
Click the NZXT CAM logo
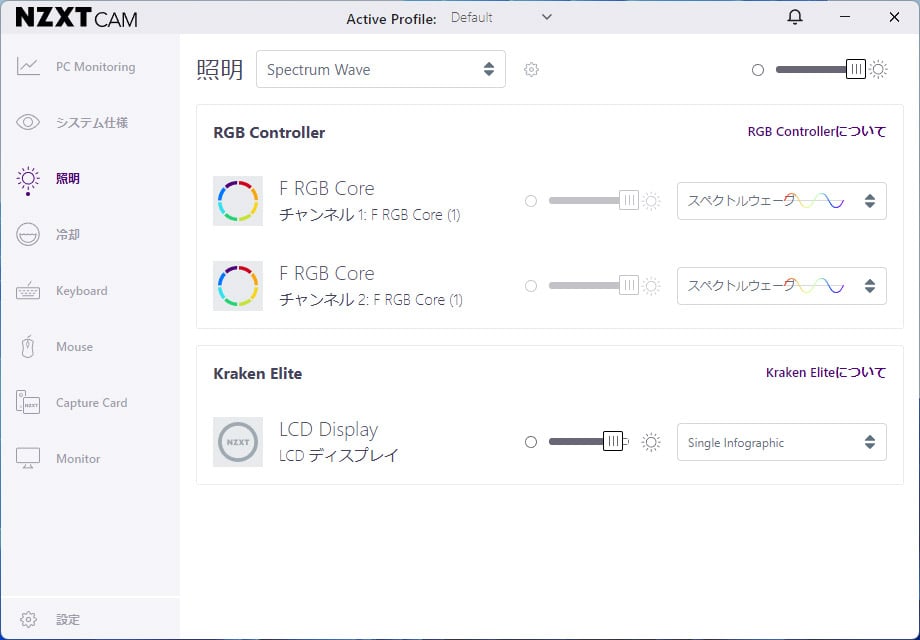[76, 18]
